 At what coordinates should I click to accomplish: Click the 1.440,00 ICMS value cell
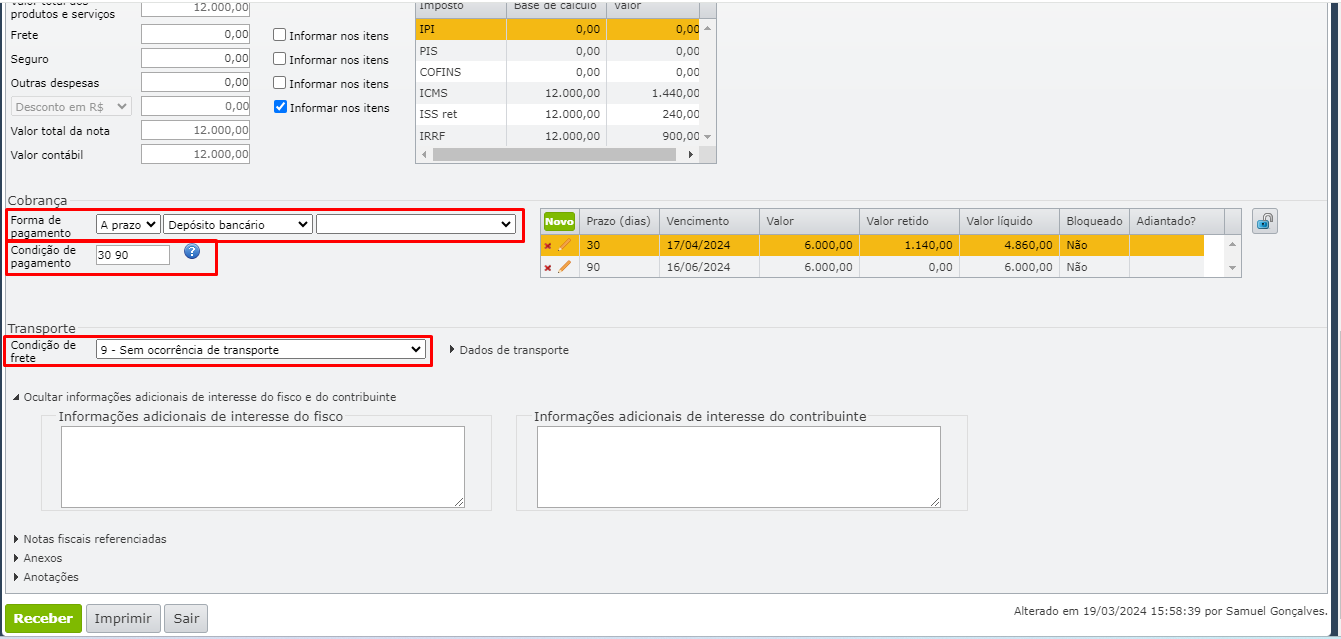(x=653, y=93)
